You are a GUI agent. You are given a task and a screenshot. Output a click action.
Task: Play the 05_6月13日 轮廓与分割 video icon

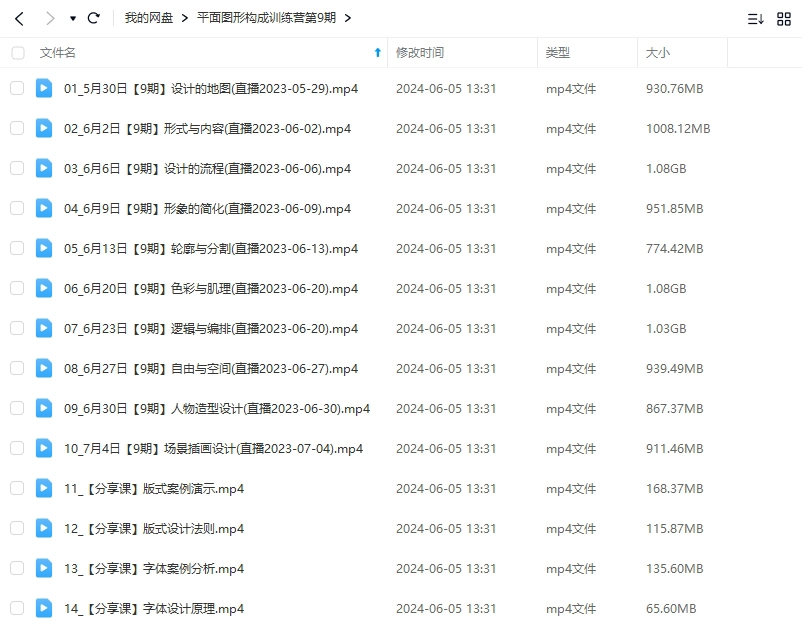click(x=43, y=248)
